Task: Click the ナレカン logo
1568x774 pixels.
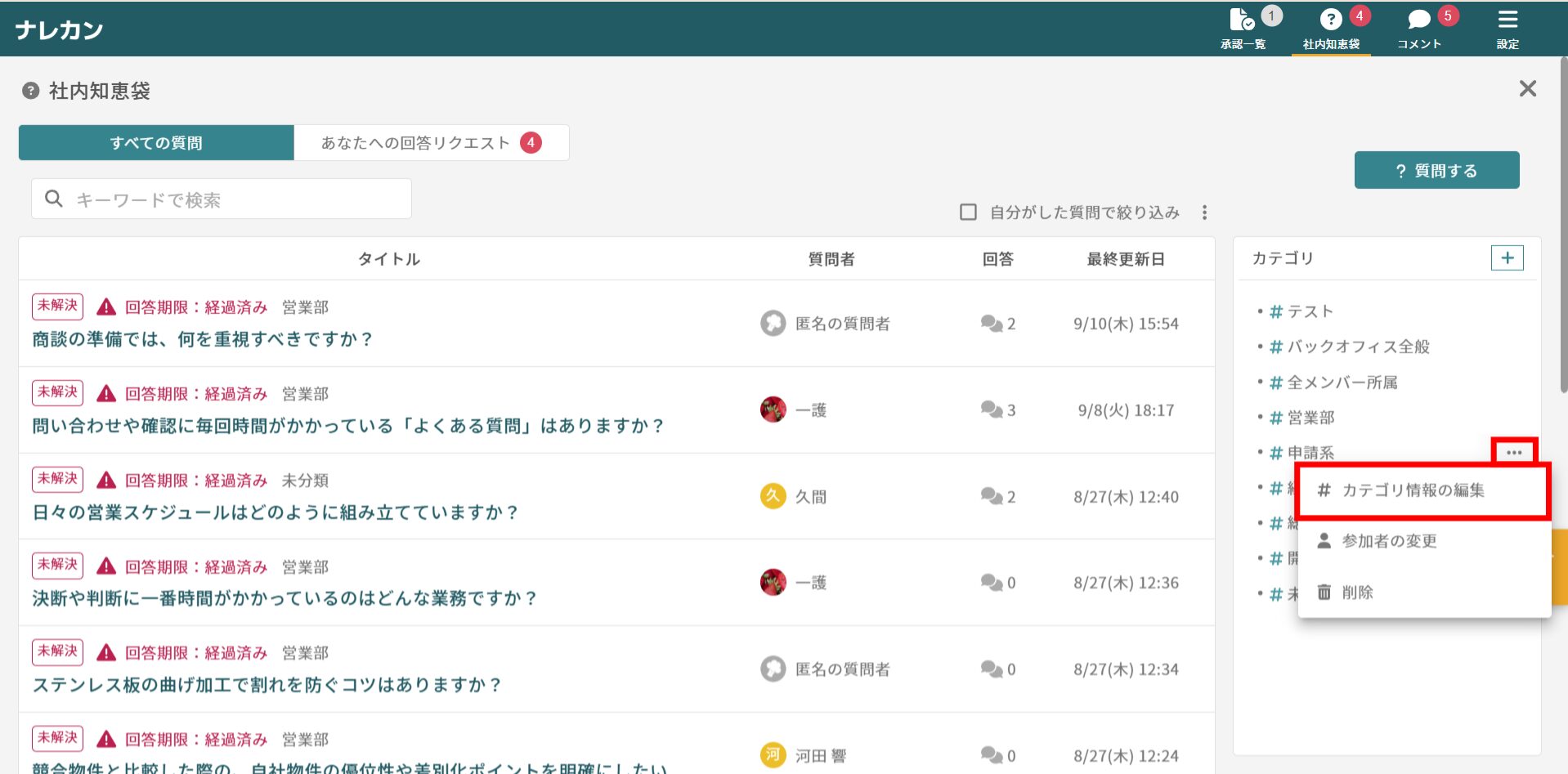Action: tap(59, 30)
